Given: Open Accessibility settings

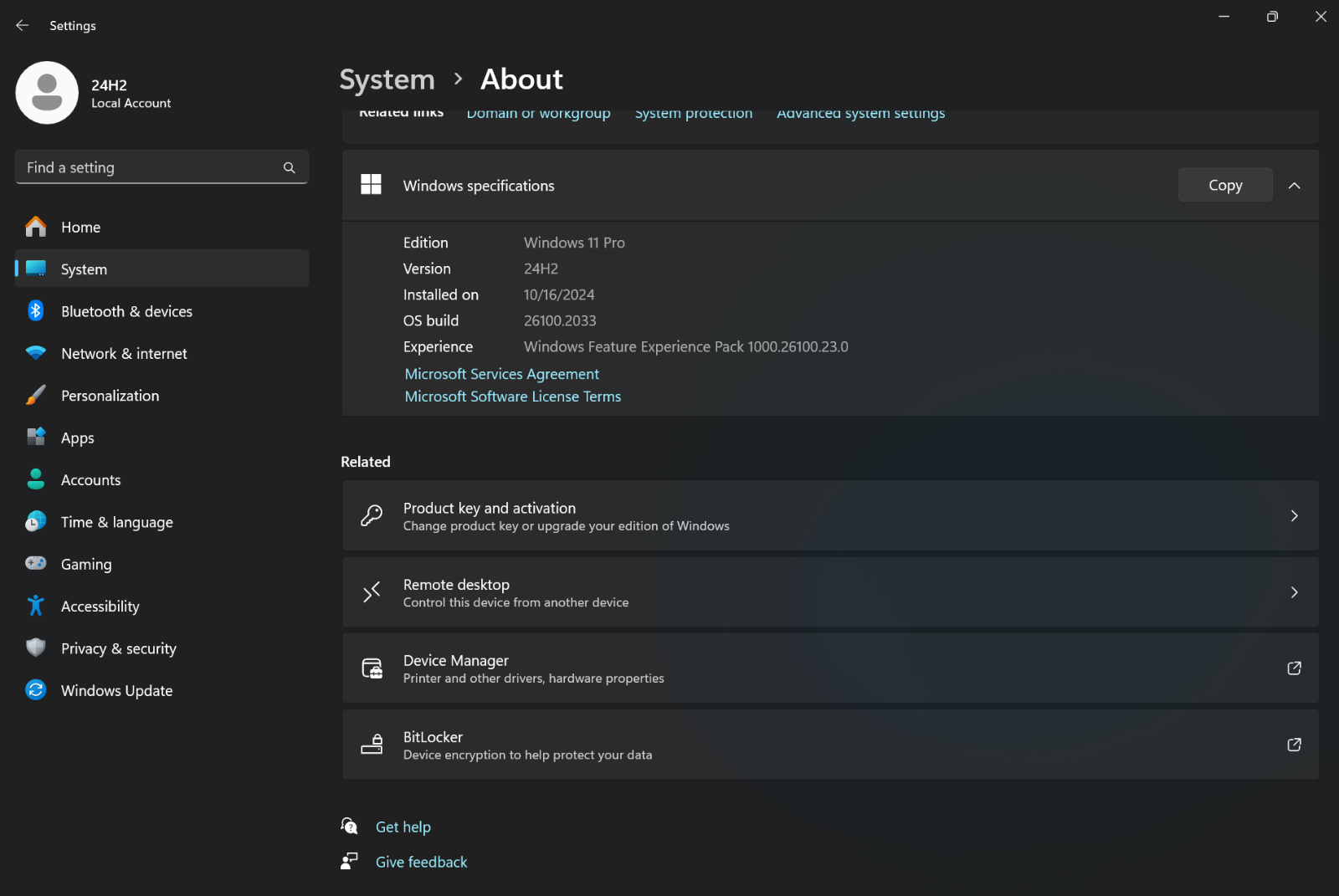Looking at the screenshot, I should coord(162,606).
